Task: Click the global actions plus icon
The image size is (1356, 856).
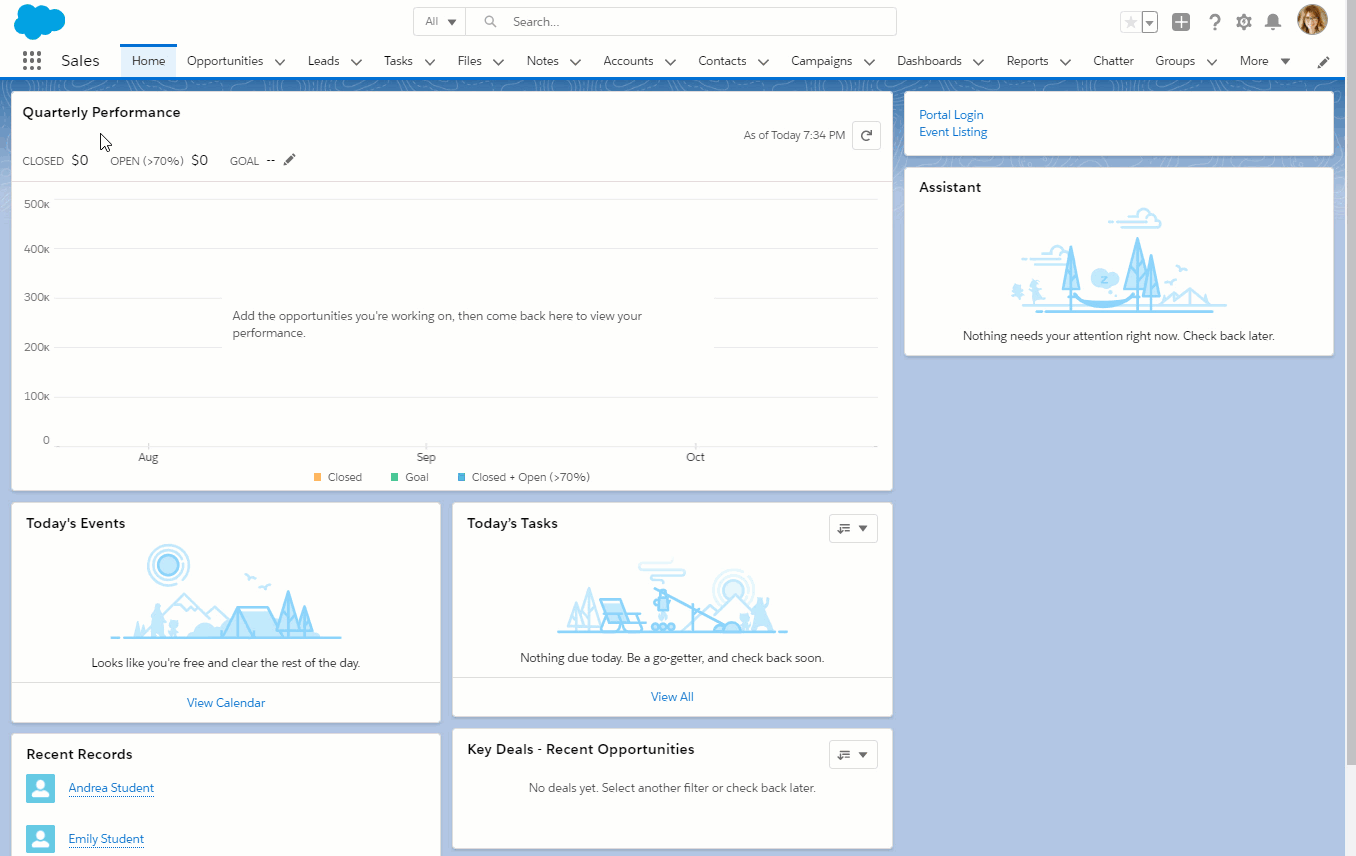Action: pos(1181,22)
